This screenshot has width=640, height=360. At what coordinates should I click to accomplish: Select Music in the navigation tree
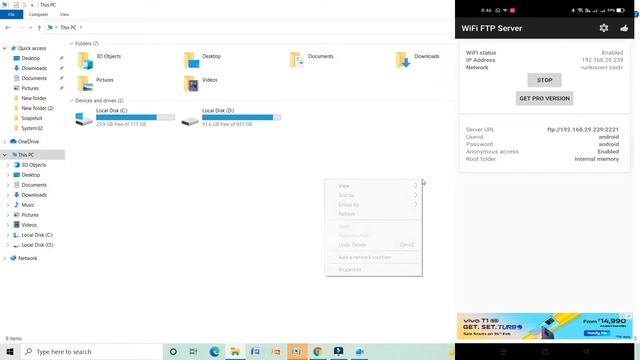(x=28, y=205)
